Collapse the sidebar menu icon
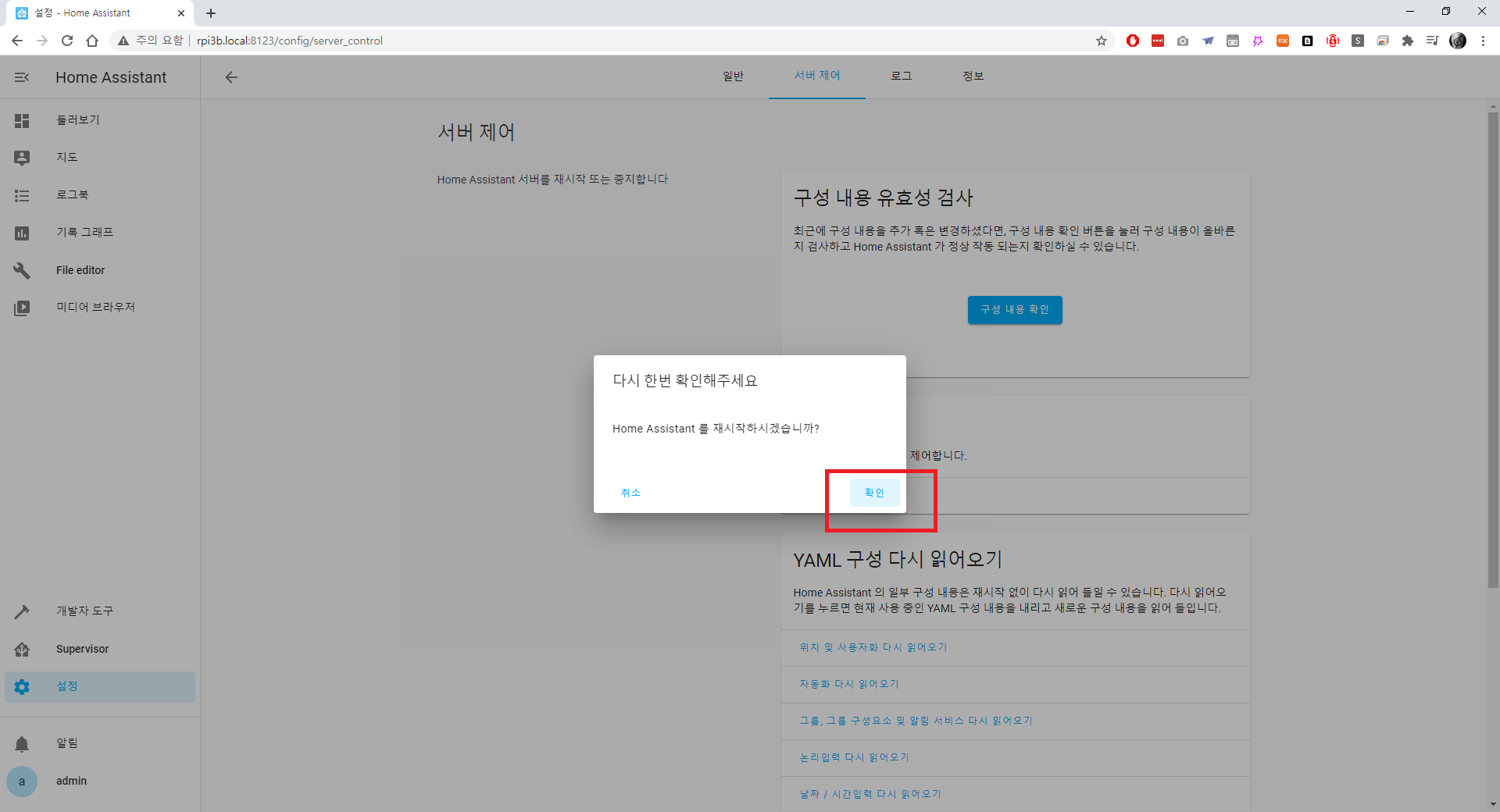The image size is (1500, 812). tap(22, 77)
